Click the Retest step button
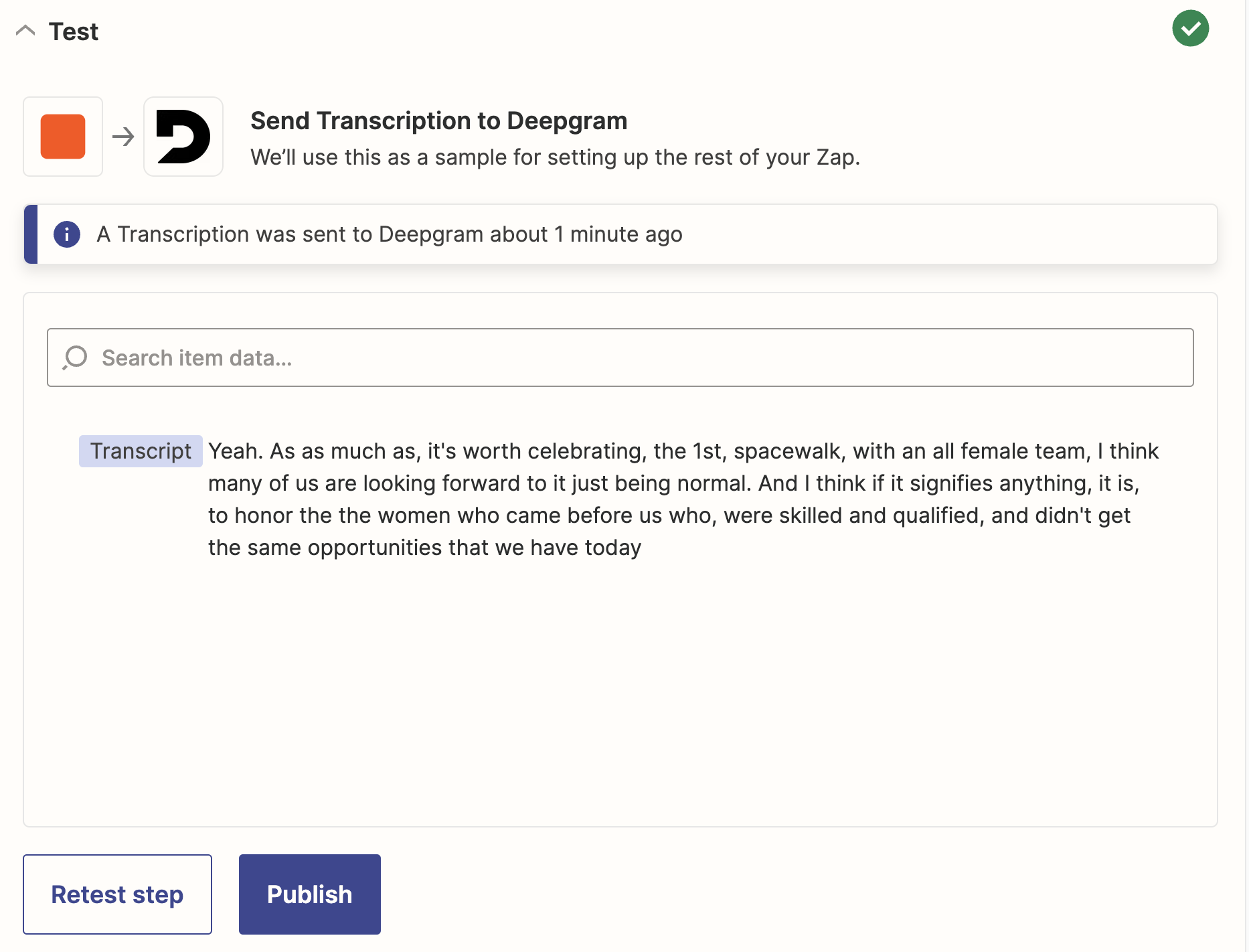 pyautogui.click(x=117, y=894)
